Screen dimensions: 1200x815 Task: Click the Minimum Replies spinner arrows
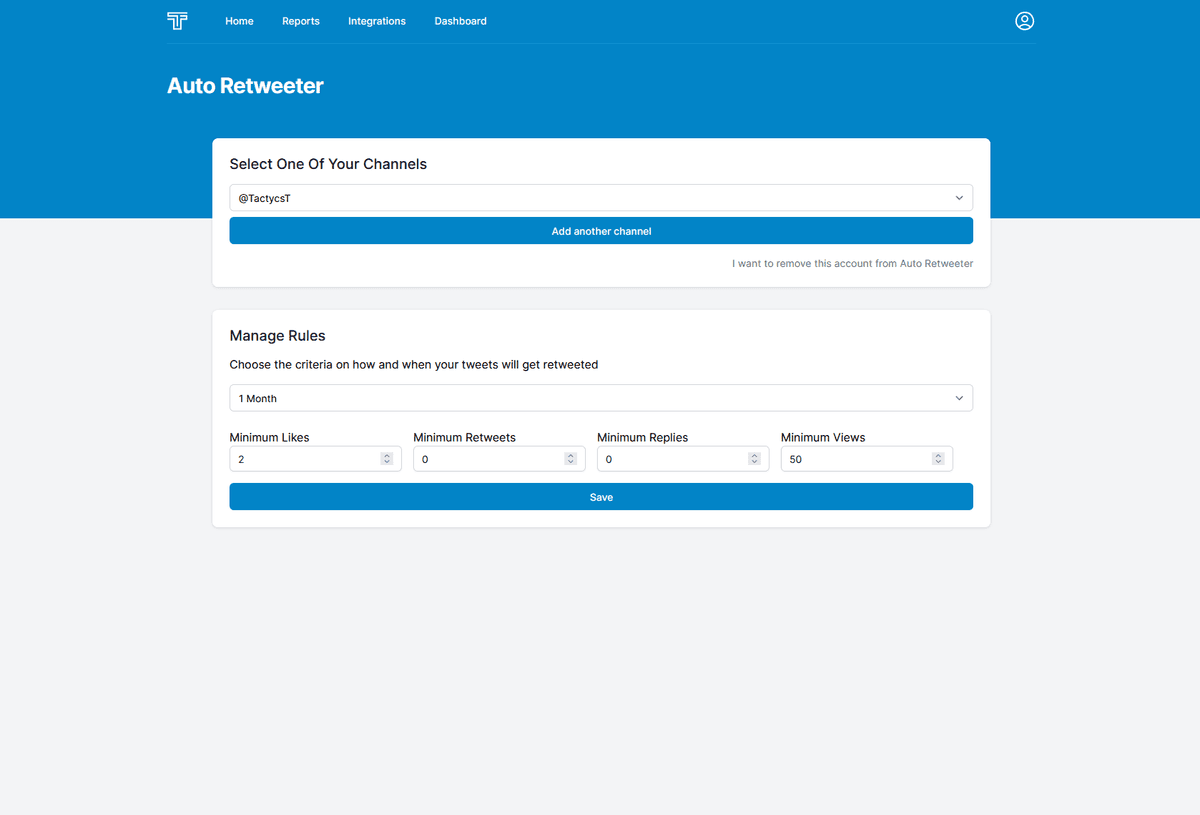click(x=754, y=459)
